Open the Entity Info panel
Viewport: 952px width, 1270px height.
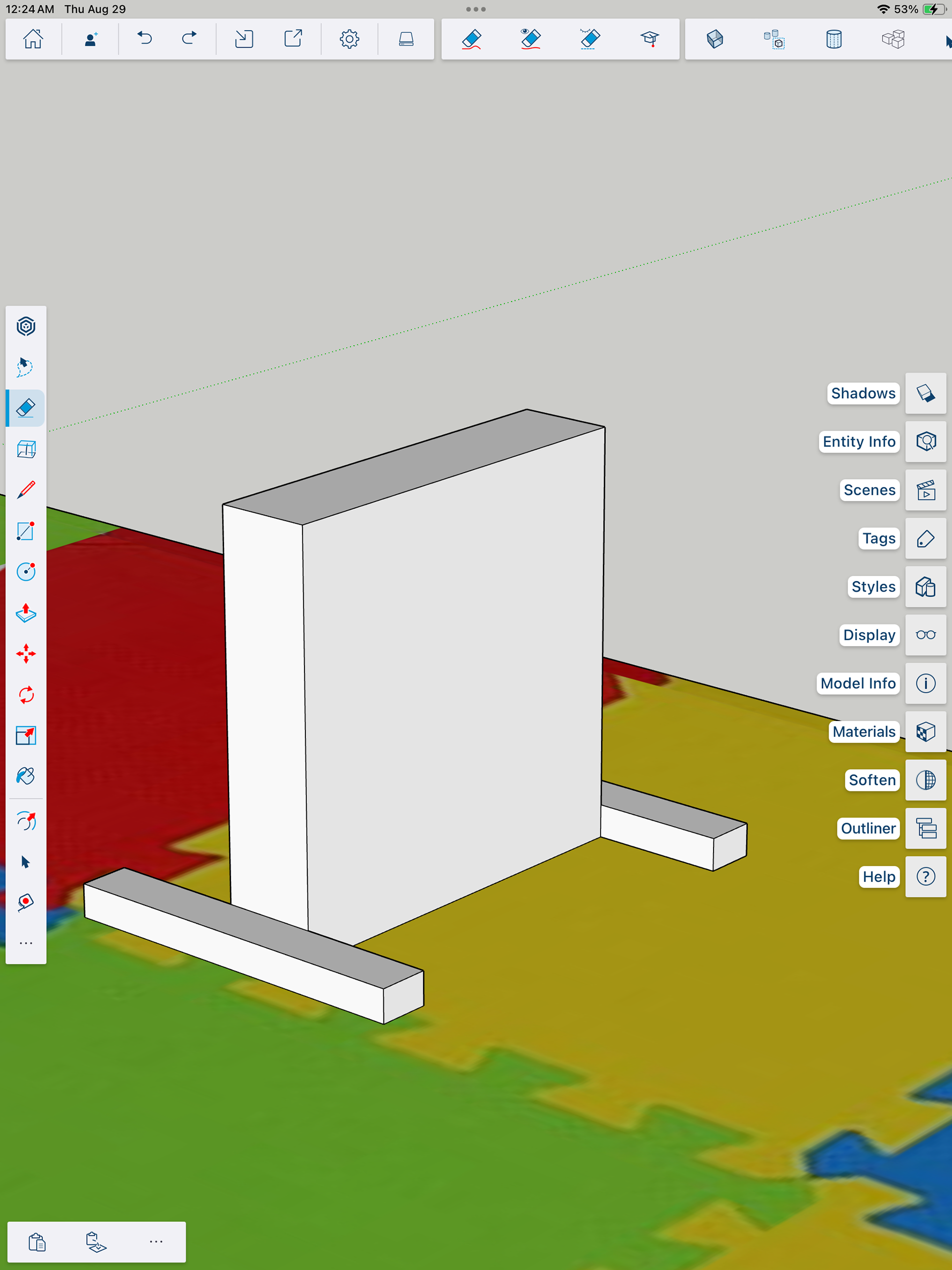coord(926,441)
